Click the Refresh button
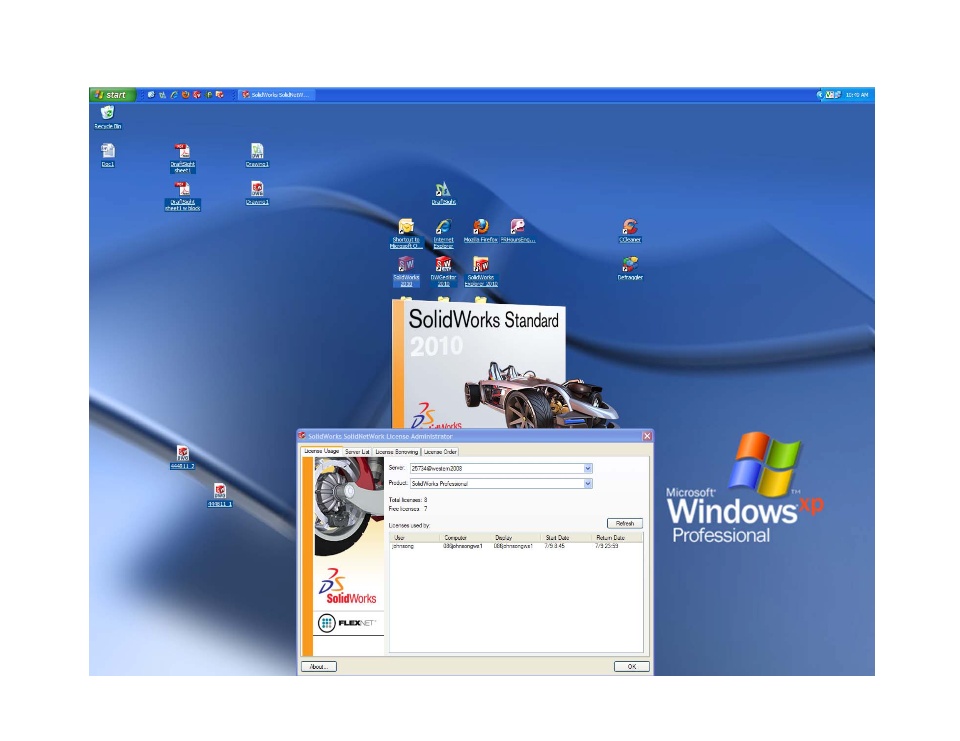The image size is (960, 741). (x=624, y=524)
